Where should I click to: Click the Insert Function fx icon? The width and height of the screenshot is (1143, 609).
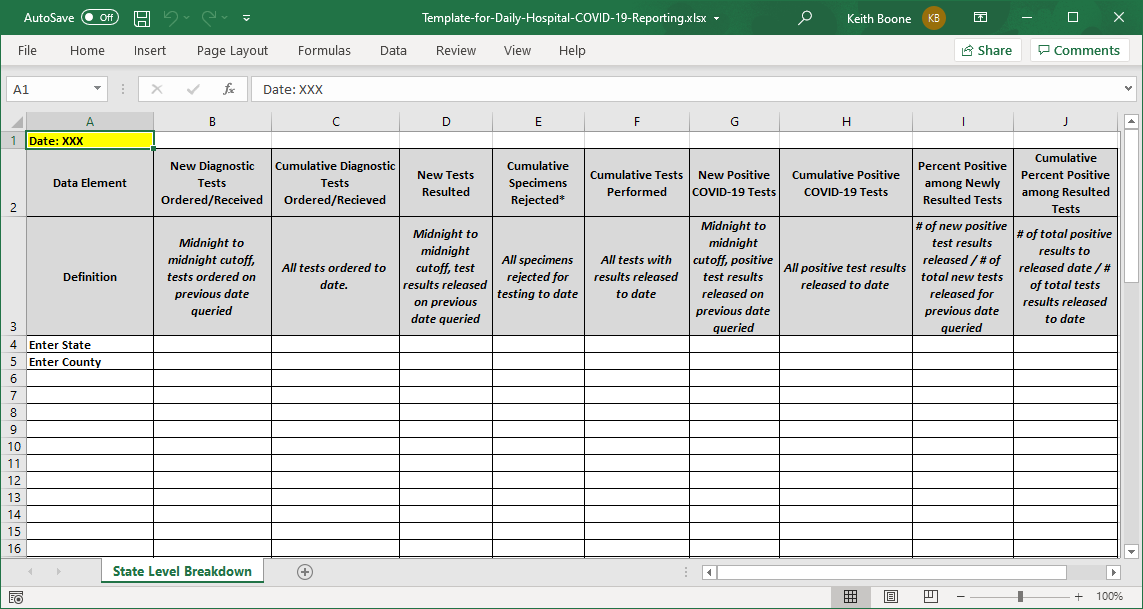[229, 89]
